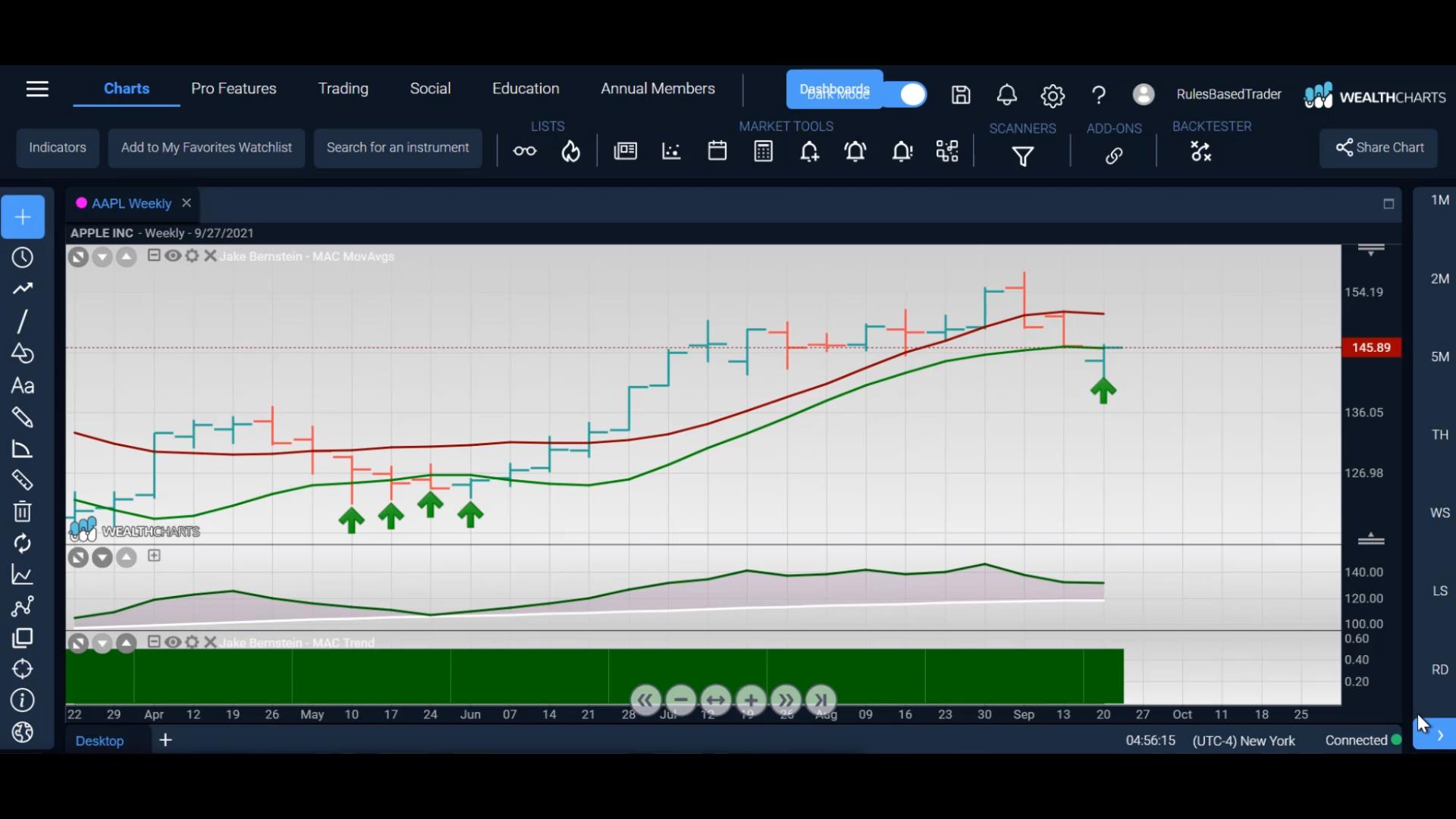1456x819 pixels.
Task: Click Add to My Favorites Watchlist
Action: 206,148
